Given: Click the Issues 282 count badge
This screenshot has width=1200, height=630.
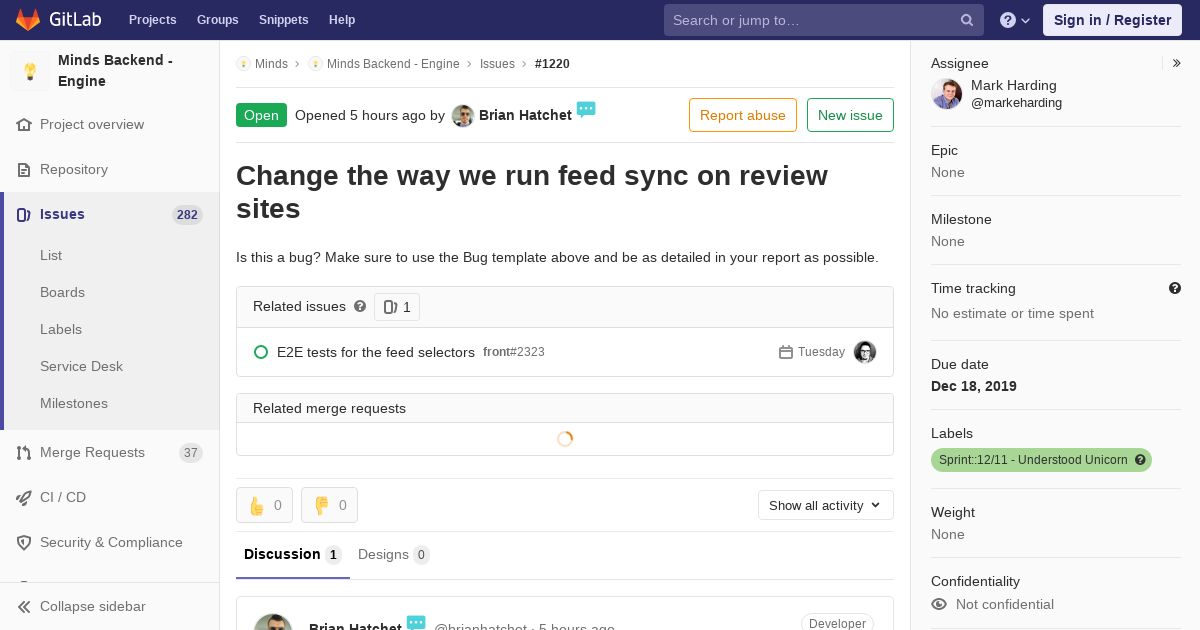Looking at the screenshot, I should 187,215.
